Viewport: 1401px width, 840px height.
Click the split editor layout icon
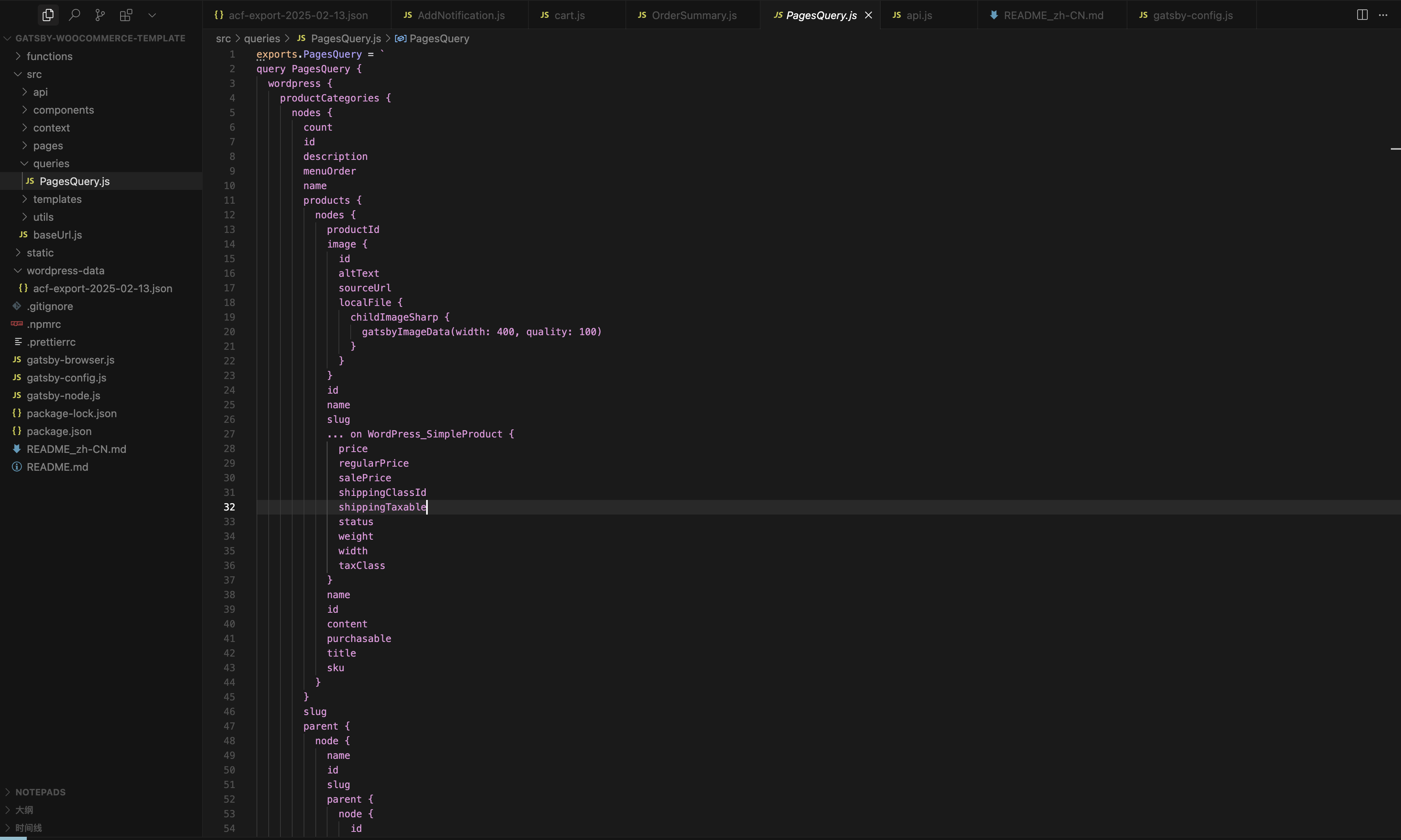[x=1362, y=15]
